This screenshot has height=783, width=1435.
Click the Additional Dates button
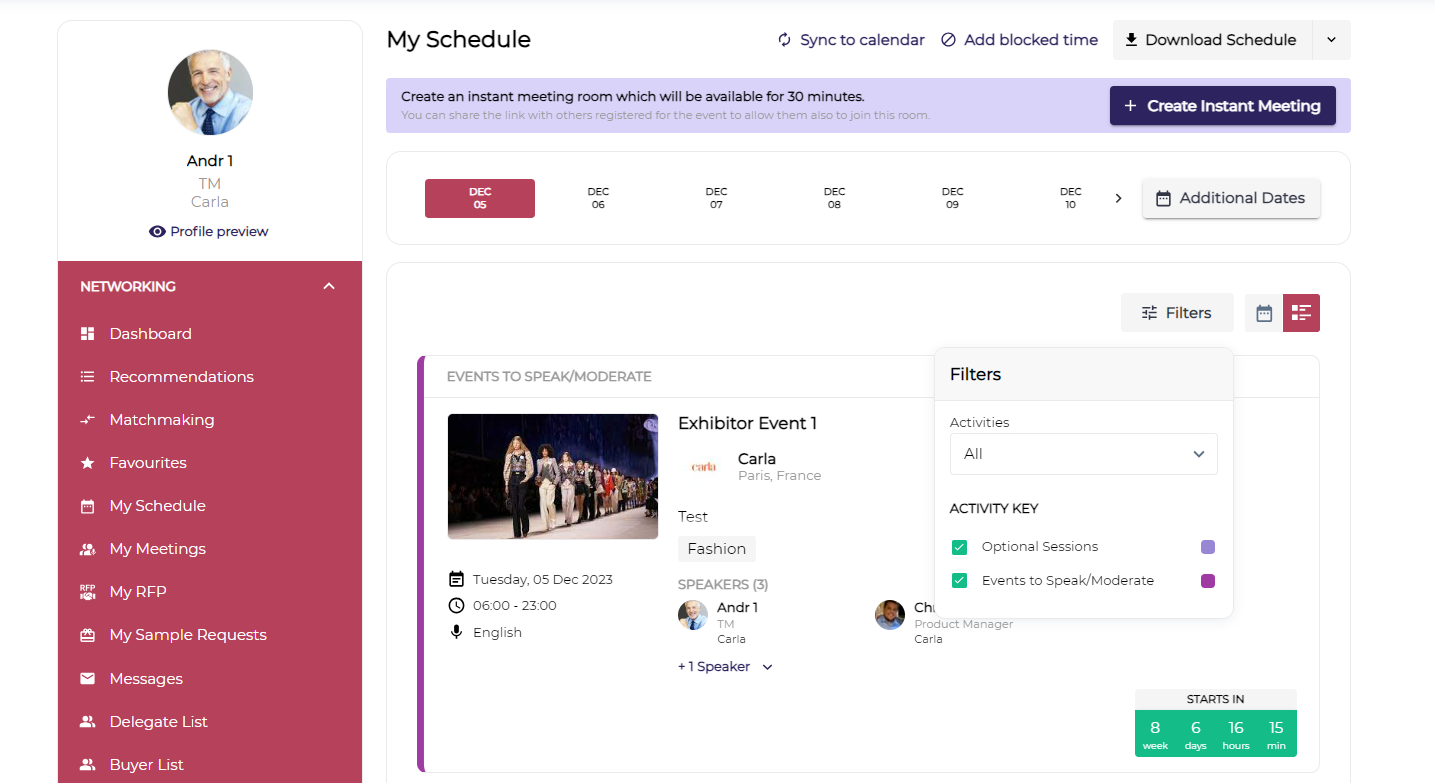pyautogui.click(x=1231, y=198)
